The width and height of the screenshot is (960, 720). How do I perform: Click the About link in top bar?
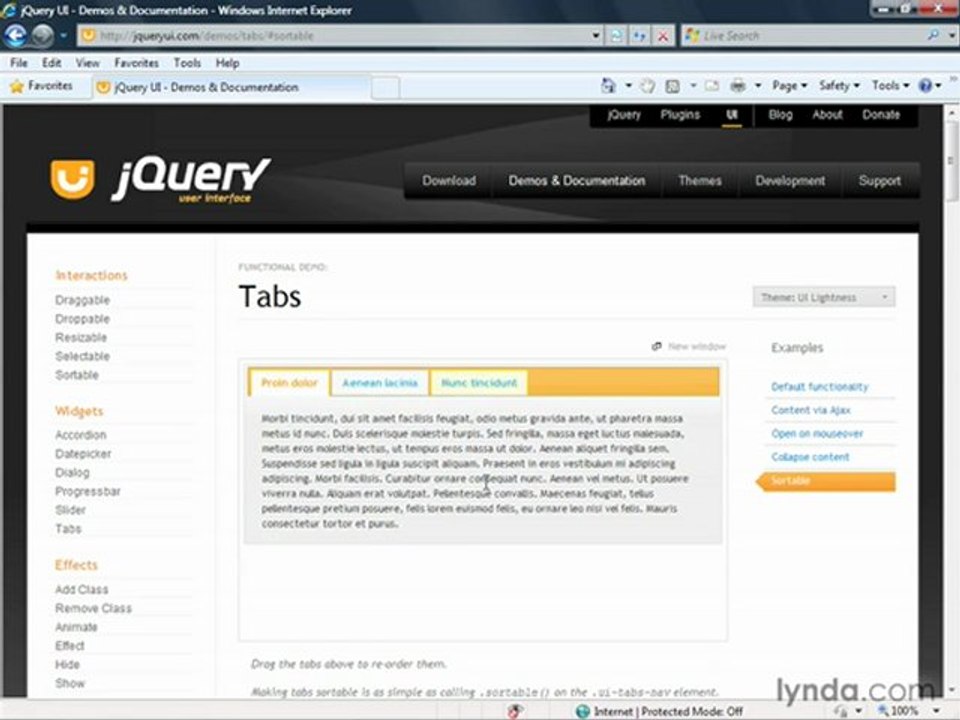pyautogui.click(x=827, y=114)
